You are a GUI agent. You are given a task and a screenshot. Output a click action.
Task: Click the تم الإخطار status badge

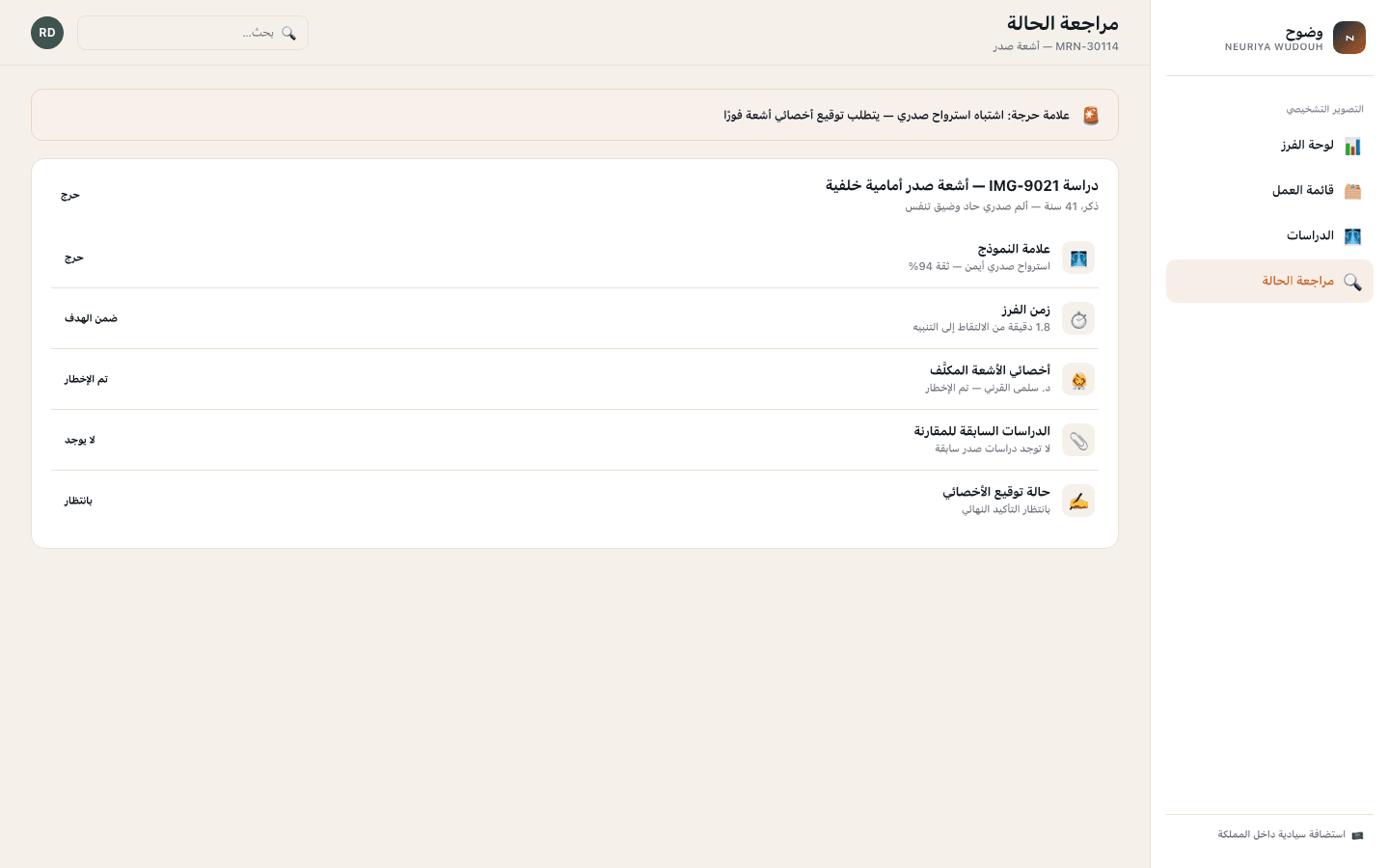86,379
